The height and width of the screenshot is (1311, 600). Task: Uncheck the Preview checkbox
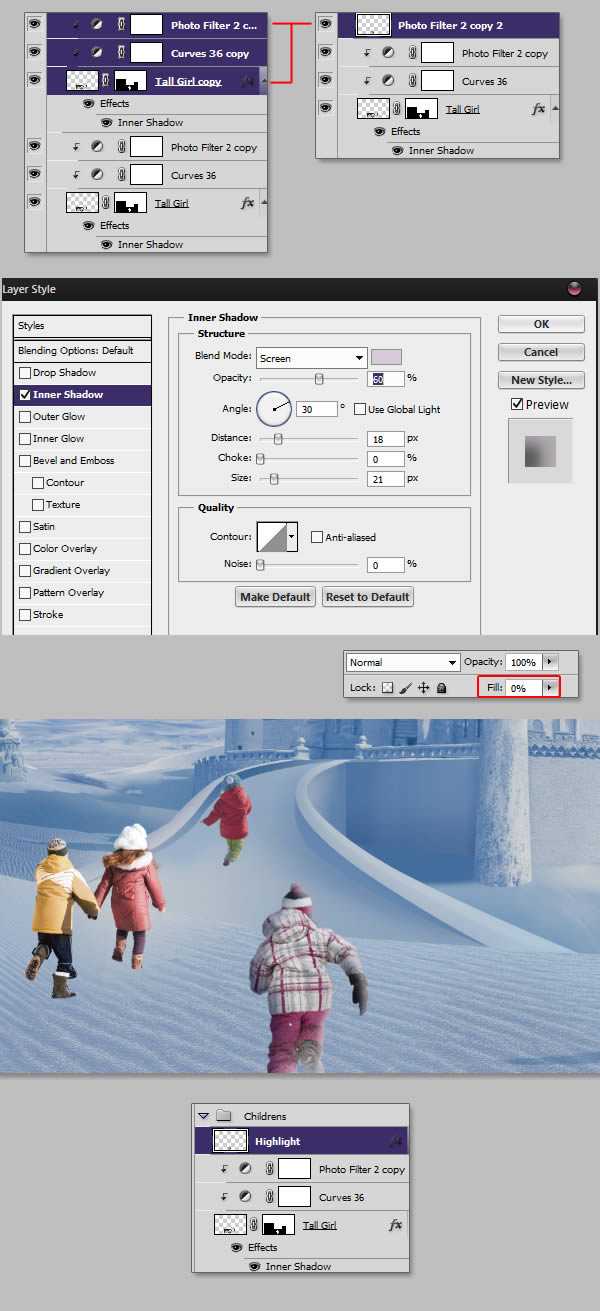point(517,405)
